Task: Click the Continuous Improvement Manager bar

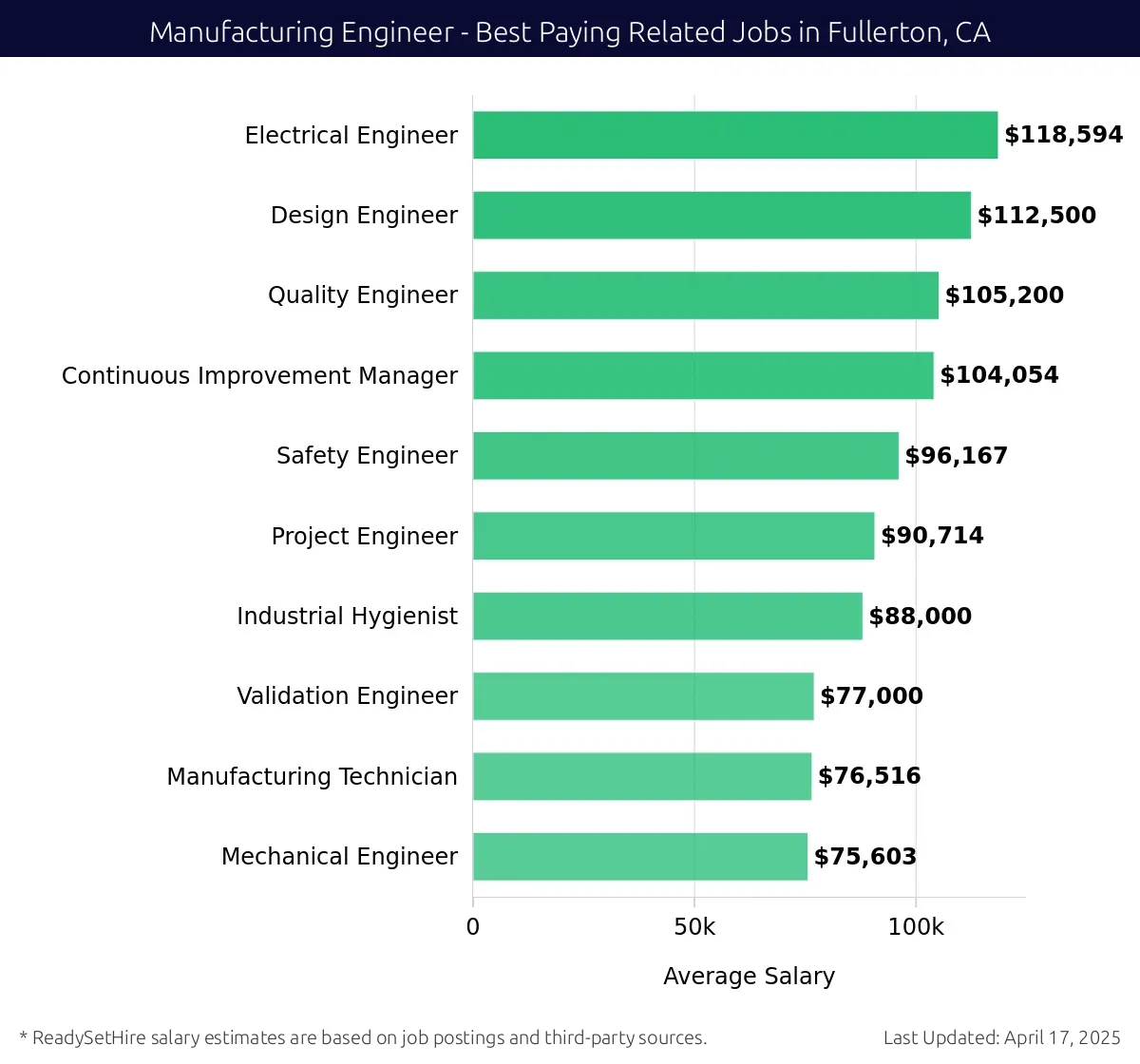Action: point(703,375)
